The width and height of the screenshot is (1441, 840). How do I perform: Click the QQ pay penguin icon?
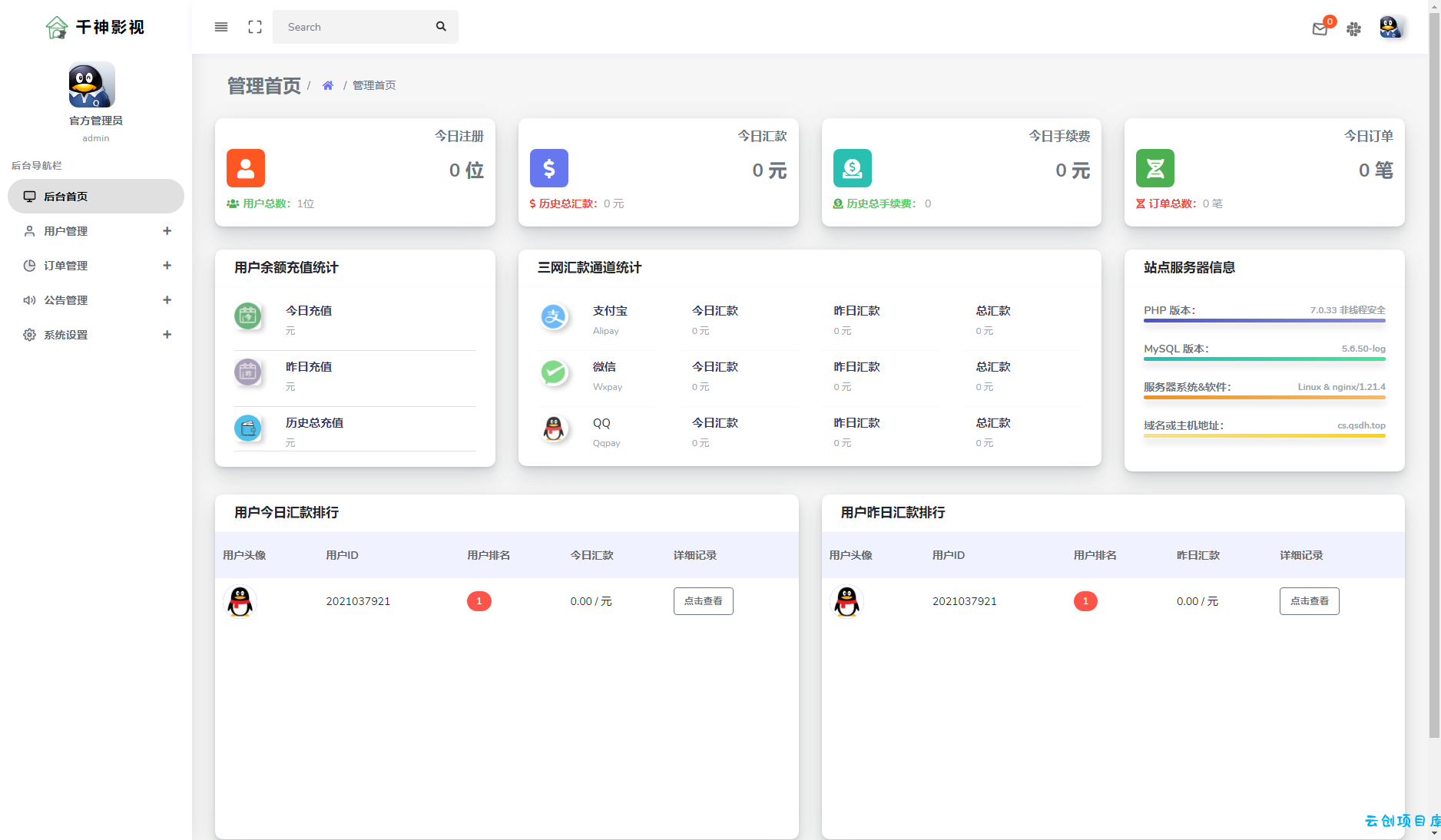pos(554,428)
